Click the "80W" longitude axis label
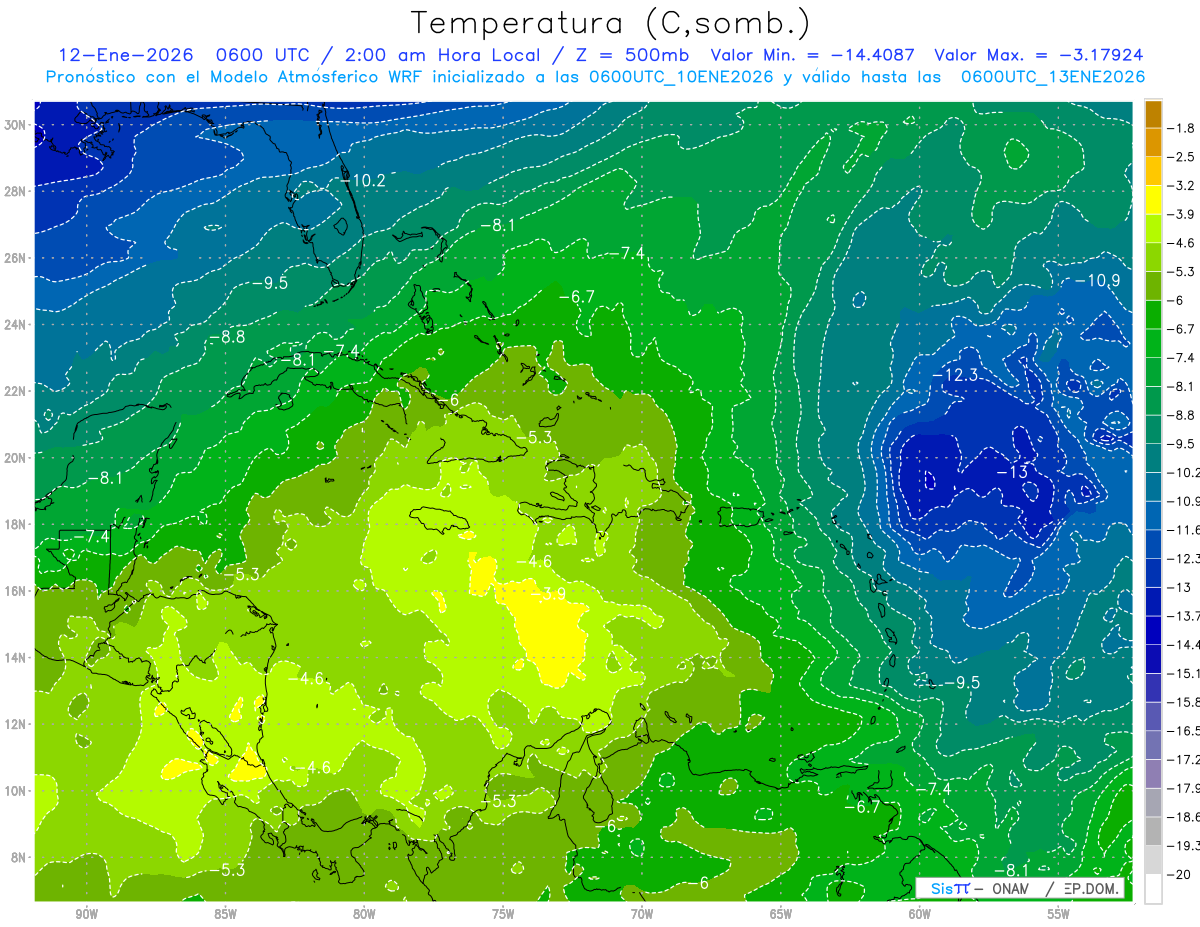 [x=364, y=915]
